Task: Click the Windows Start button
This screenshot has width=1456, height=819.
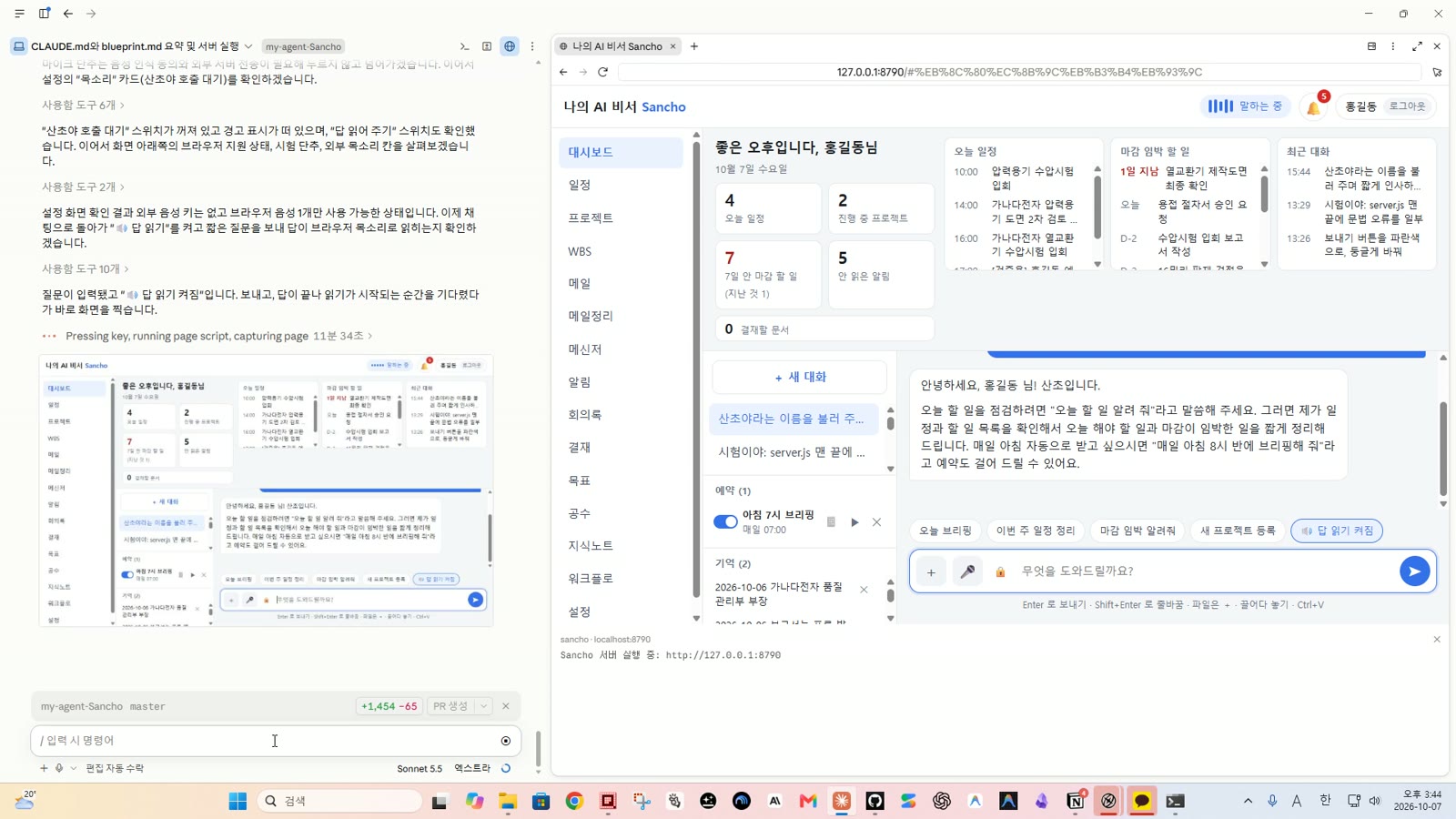Action: pyautogui.click(x=238, y=801)
